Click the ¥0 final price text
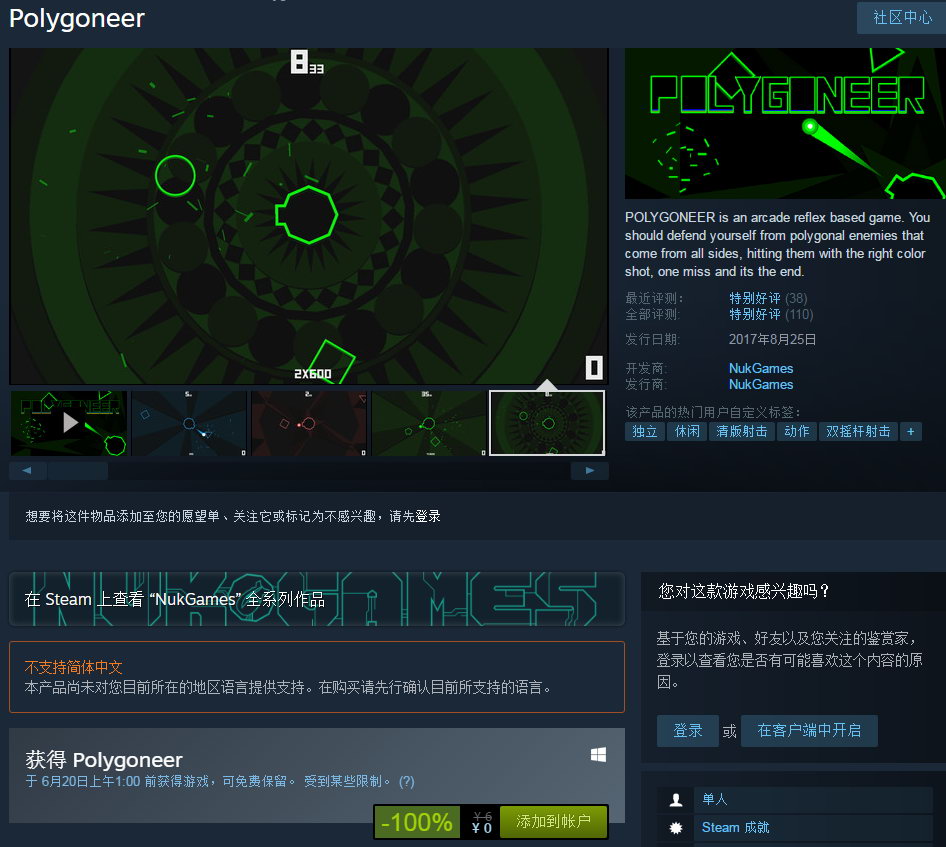946x847 pixels. click(x=481, y=828)
